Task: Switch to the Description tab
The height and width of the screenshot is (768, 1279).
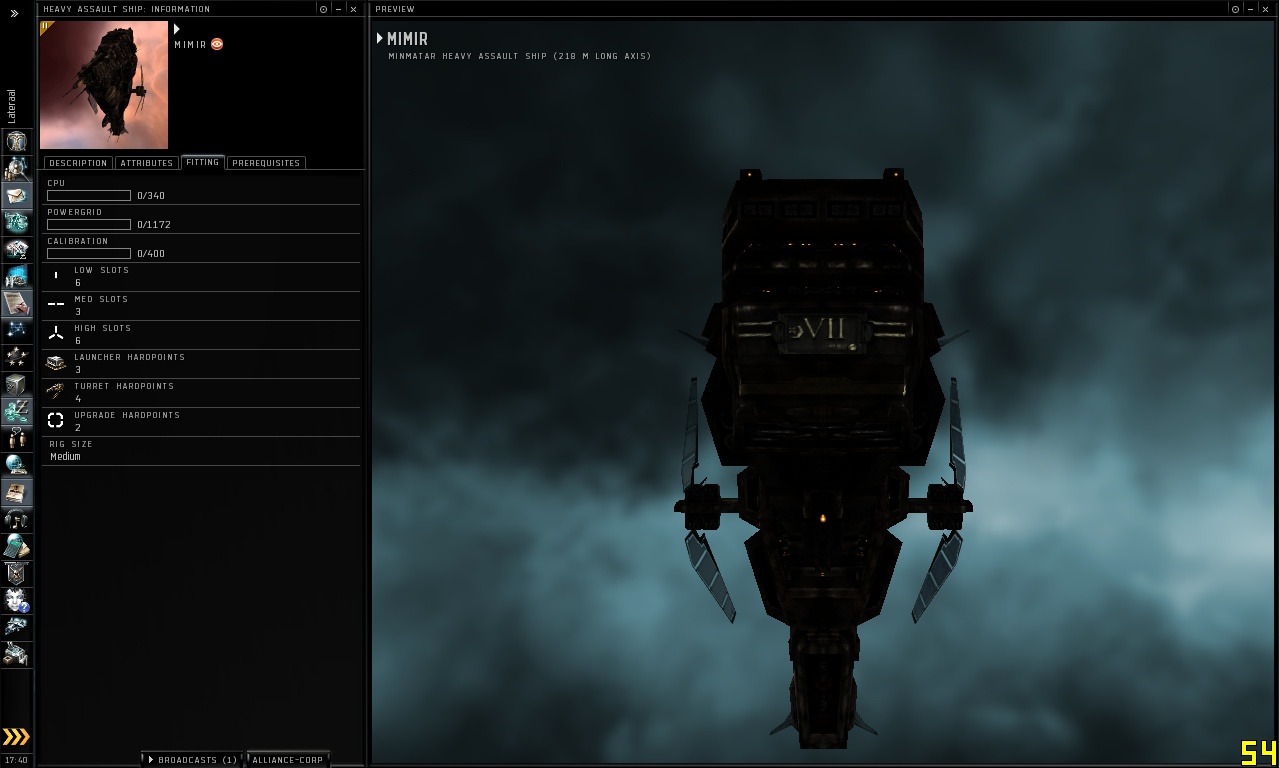Action: (77, 163)
